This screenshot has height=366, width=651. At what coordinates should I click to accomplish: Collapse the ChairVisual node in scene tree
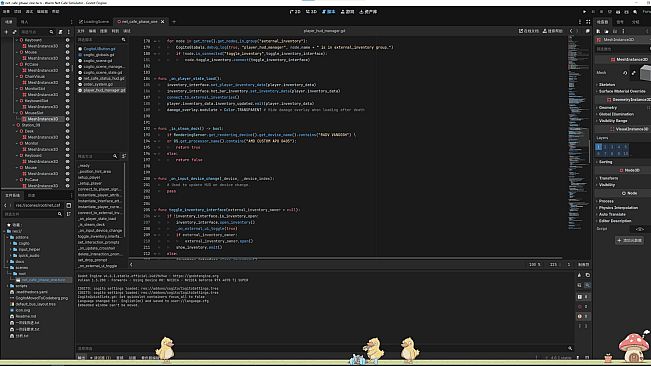pos(17,76)
